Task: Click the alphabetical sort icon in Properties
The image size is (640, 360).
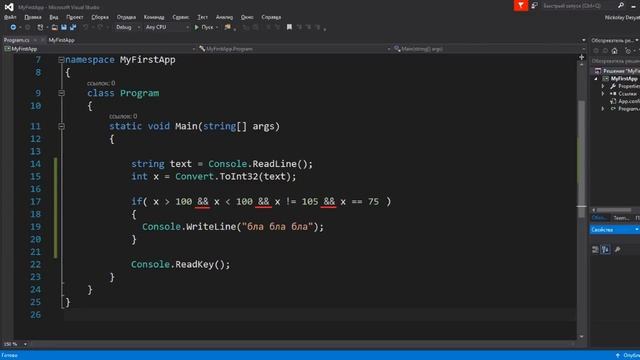Action: (x=606, y=249)
